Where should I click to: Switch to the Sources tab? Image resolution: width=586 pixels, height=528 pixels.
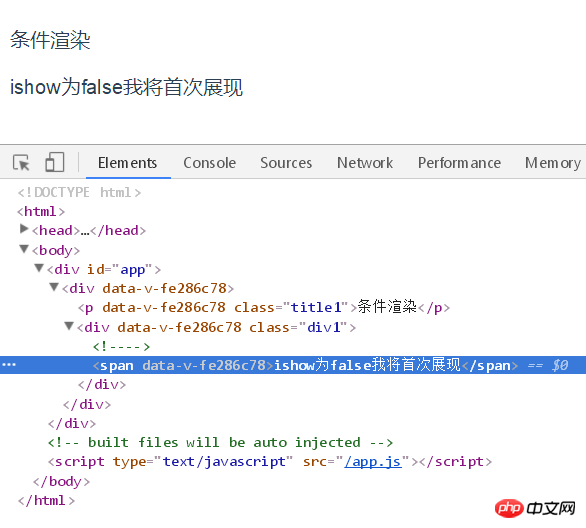286,163
